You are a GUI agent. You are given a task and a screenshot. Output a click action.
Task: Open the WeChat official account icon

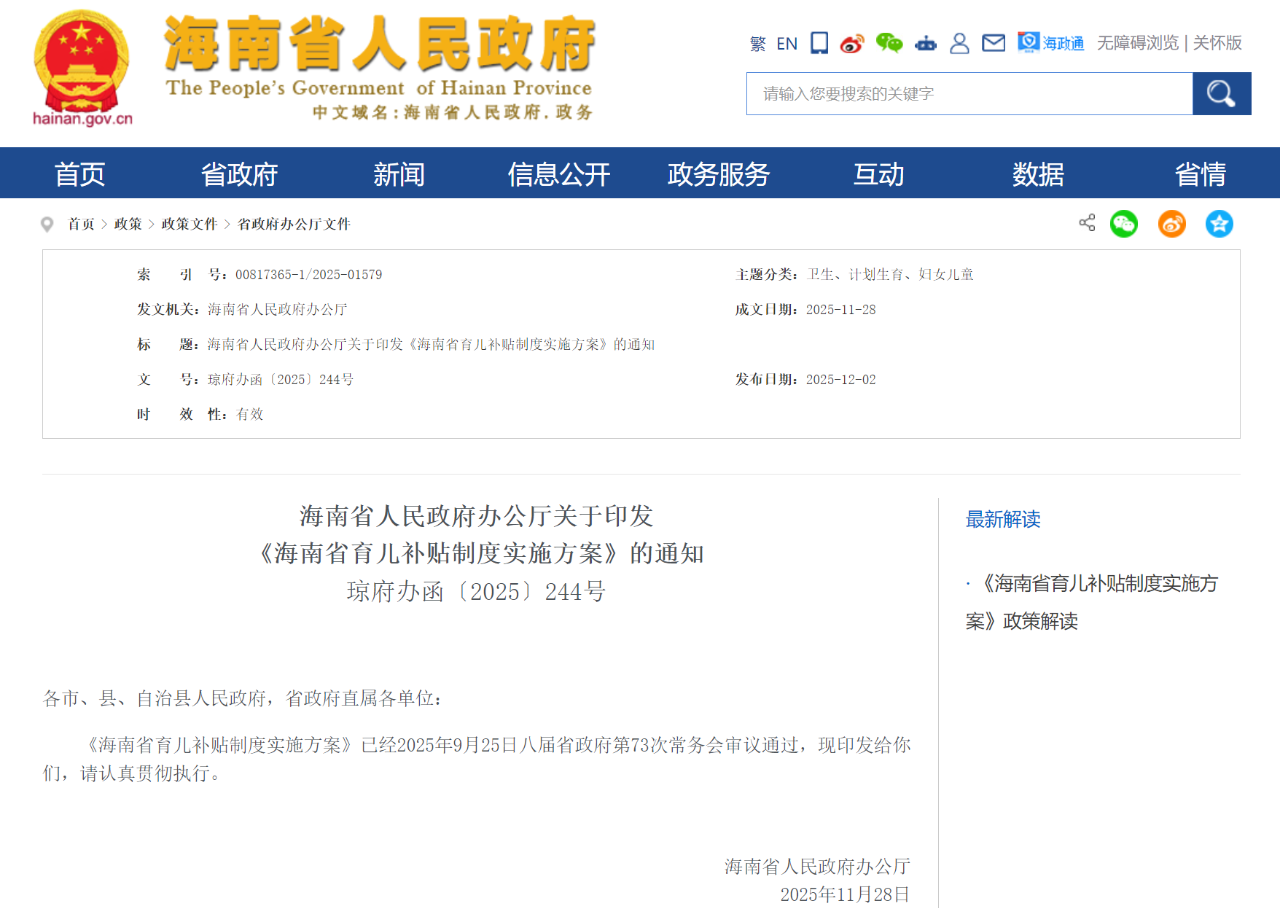tap(888, 43)
